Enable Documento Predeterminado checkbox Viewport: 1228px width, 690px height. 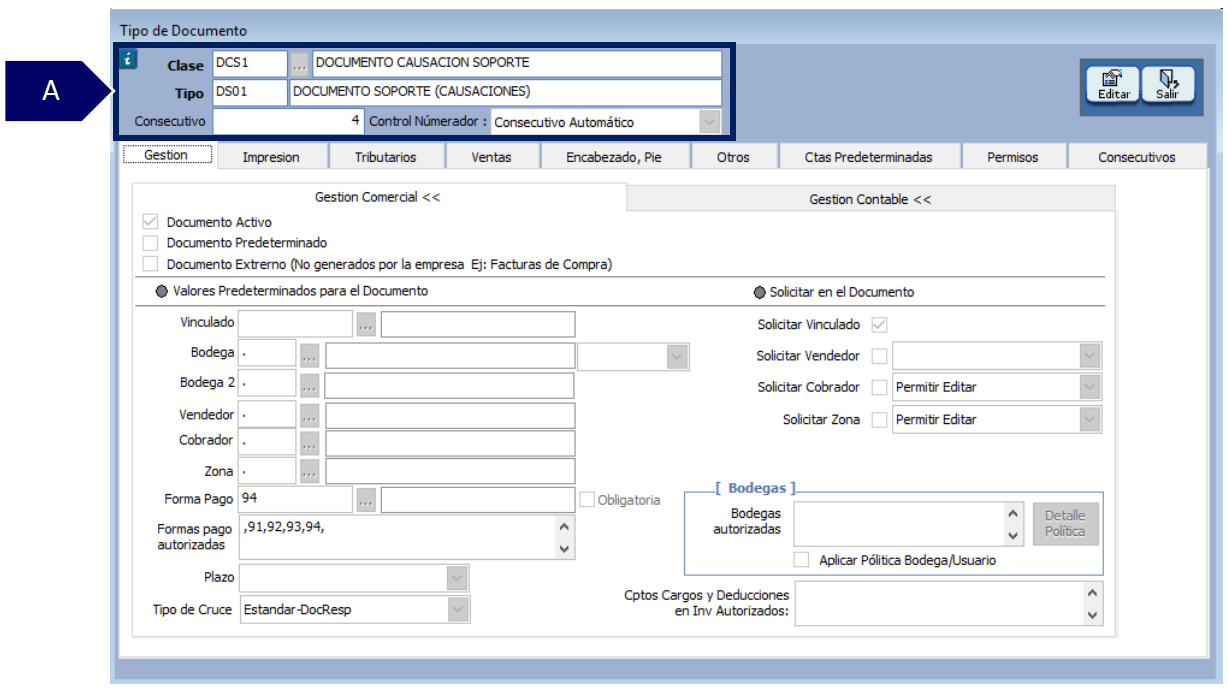tap(151, 243)
